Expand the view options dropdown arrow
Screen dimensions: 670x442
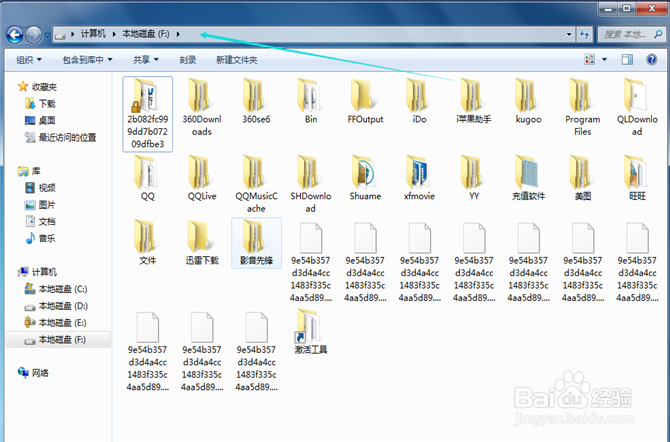tap(604, 59)
